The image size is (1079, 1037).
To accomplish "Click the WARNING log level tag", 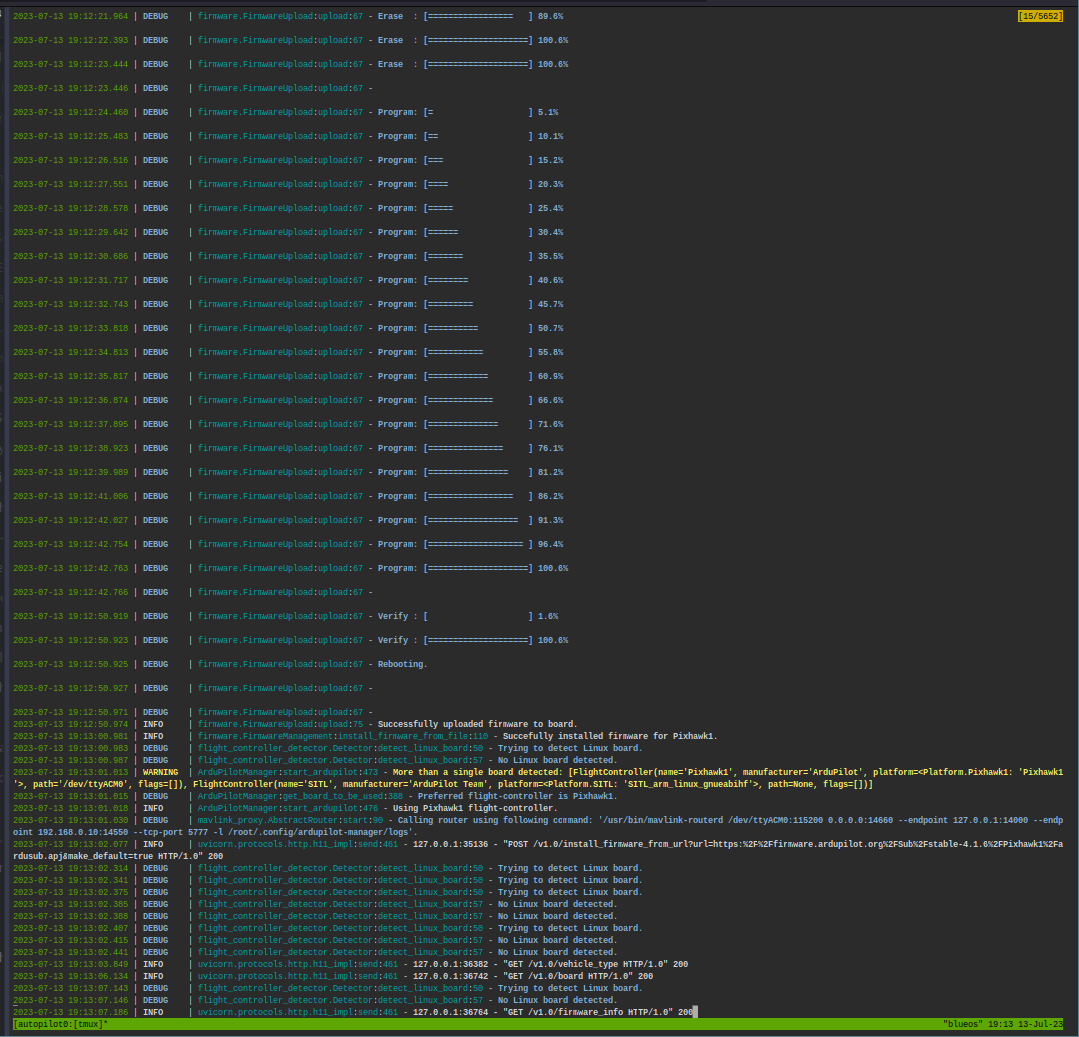I will point(158,771).
